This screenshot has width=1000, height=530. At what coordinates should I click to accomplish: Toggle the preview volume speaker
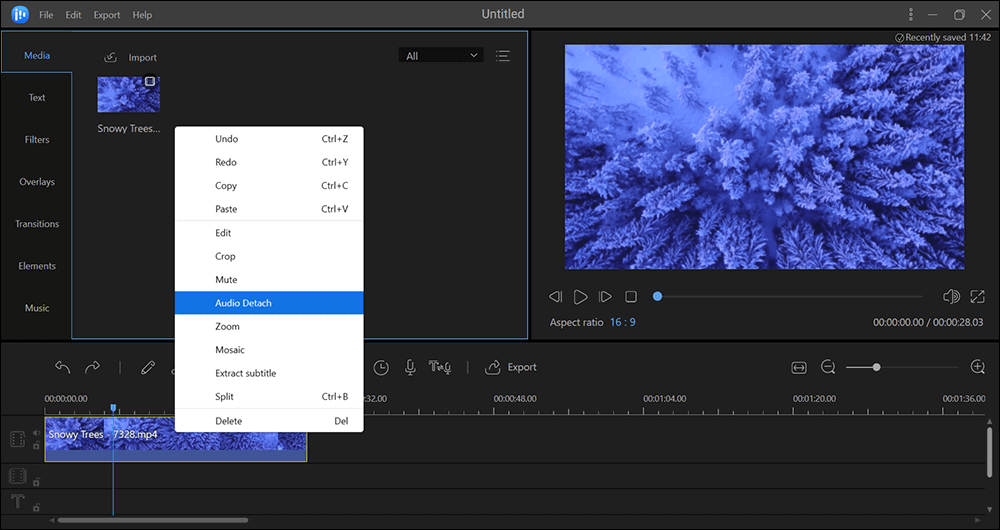pos(951,297)
